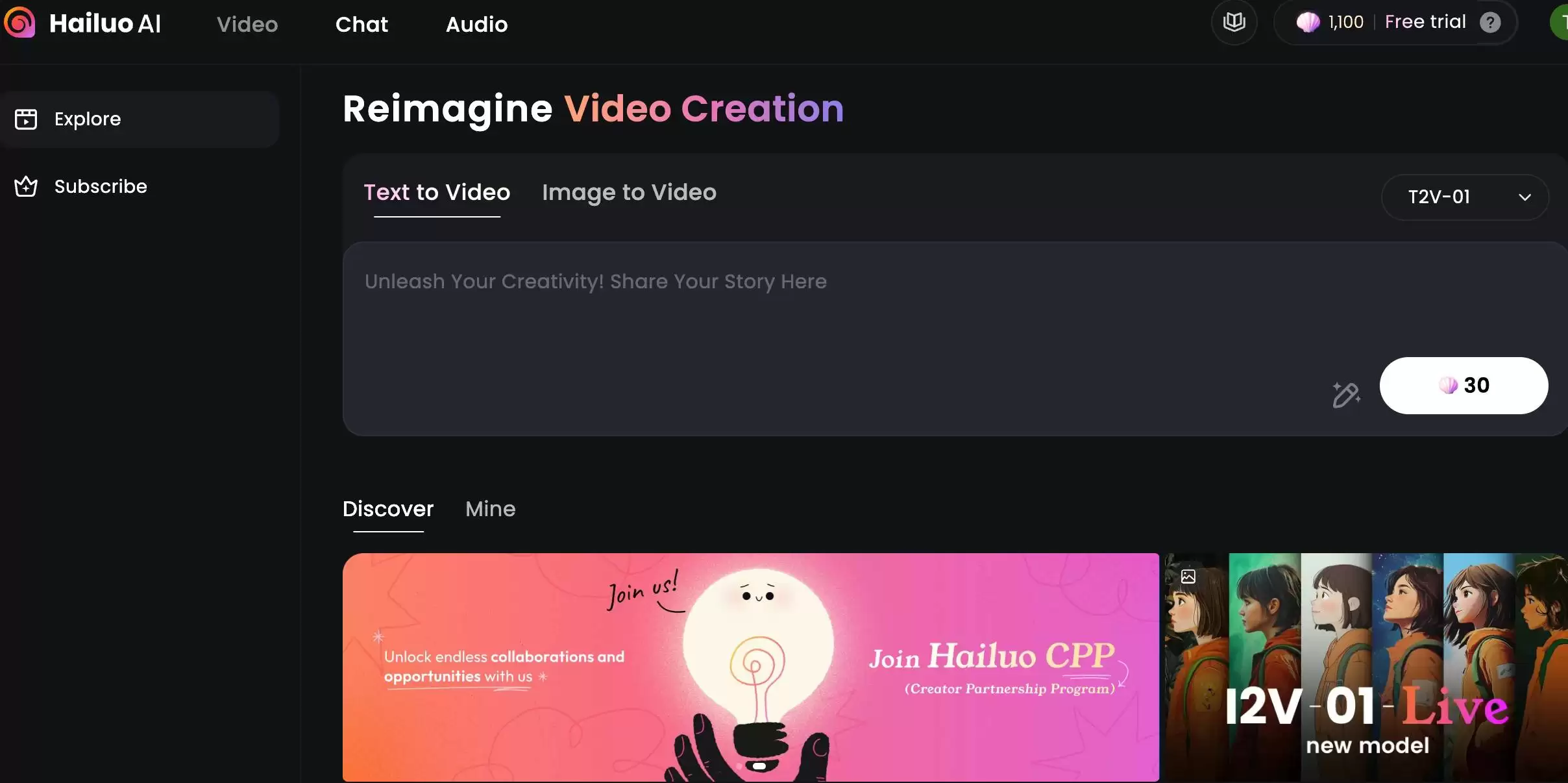Click the magic pen prompt enhance icon
Image resolution: width=1568 pixels, height=783 pixels.
(1346, 394)
